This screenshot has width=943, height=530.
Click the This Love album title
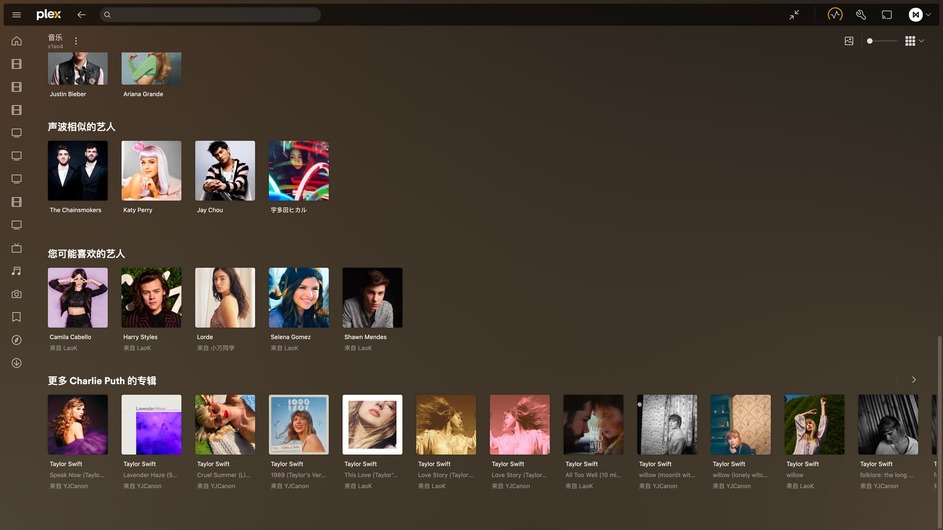pos(371,475)
